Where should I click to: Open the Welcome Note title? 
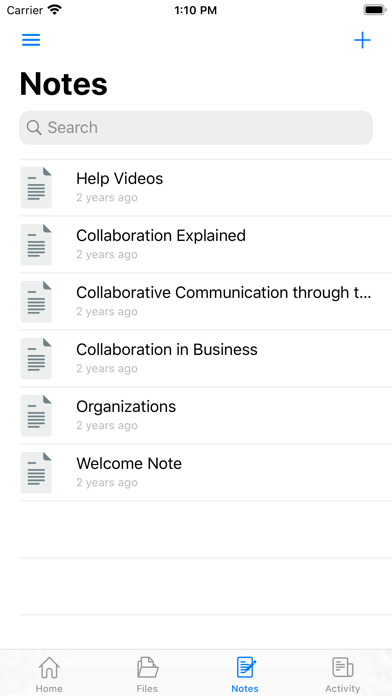[129, 463]
